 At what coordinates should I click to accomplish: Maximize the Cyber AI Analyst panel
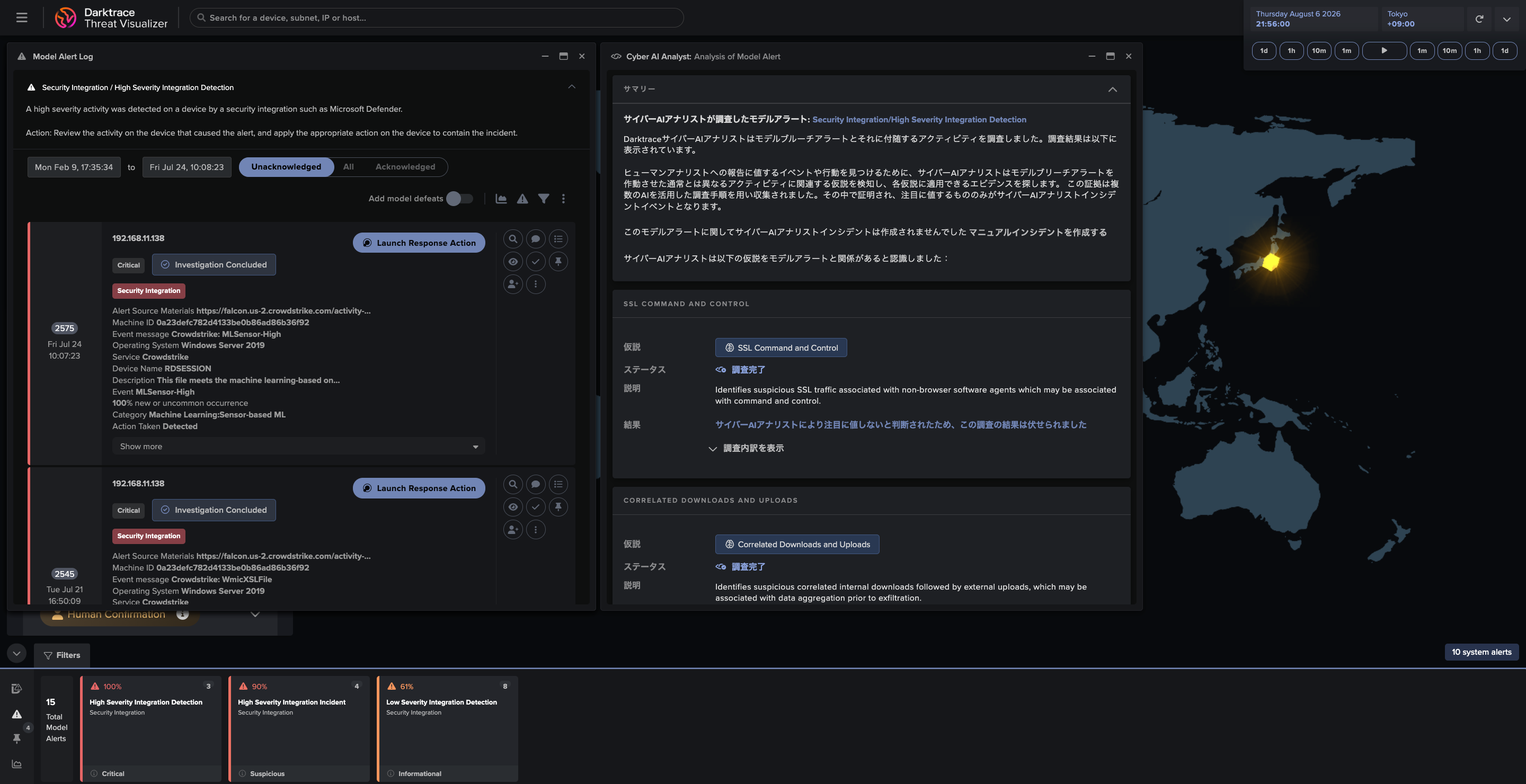1110,56
